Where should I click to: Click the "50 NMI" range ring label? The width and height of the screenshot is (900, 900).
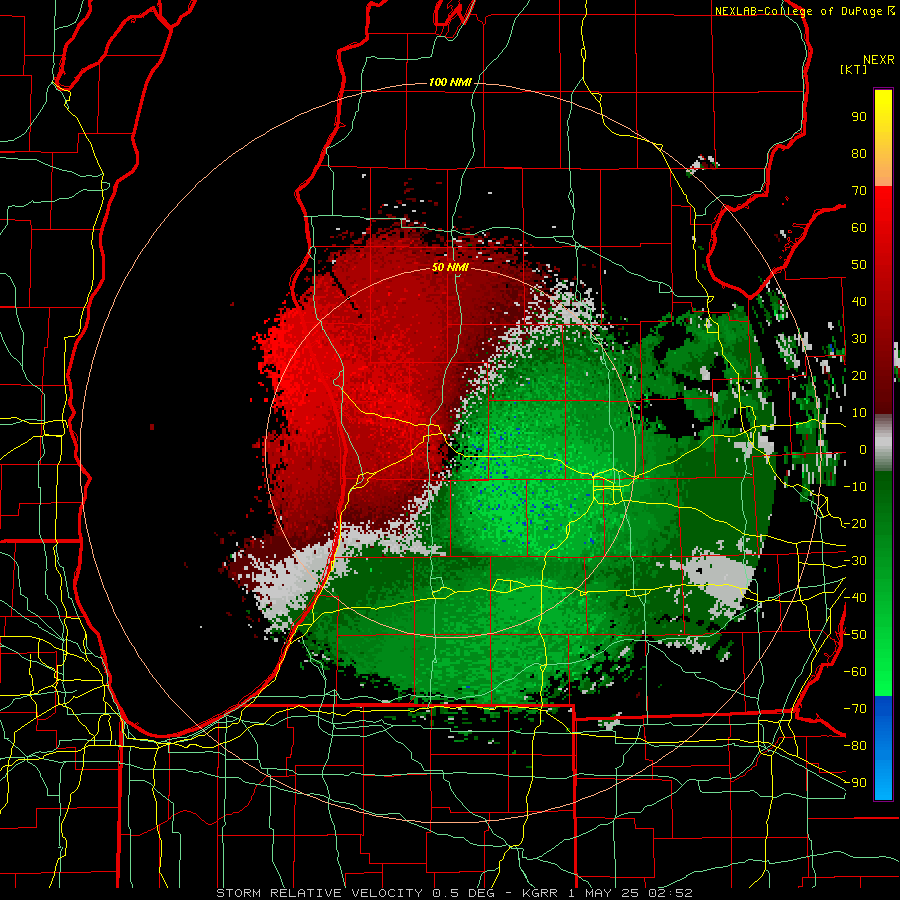click(450, 267)
